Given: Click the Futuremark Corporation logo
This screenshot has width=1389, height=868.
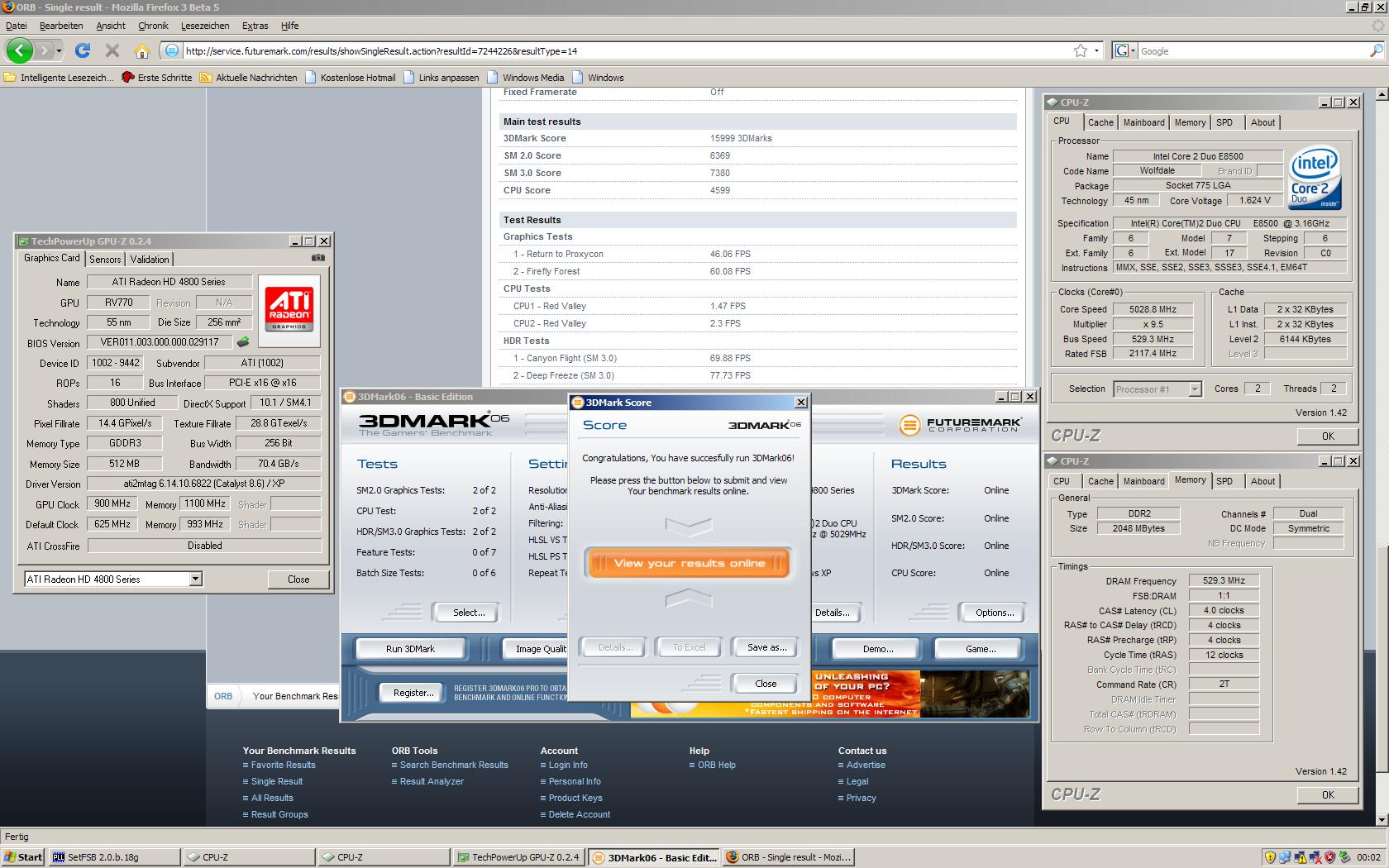Looking at the screenshot, I should click(x=961, y=425).
